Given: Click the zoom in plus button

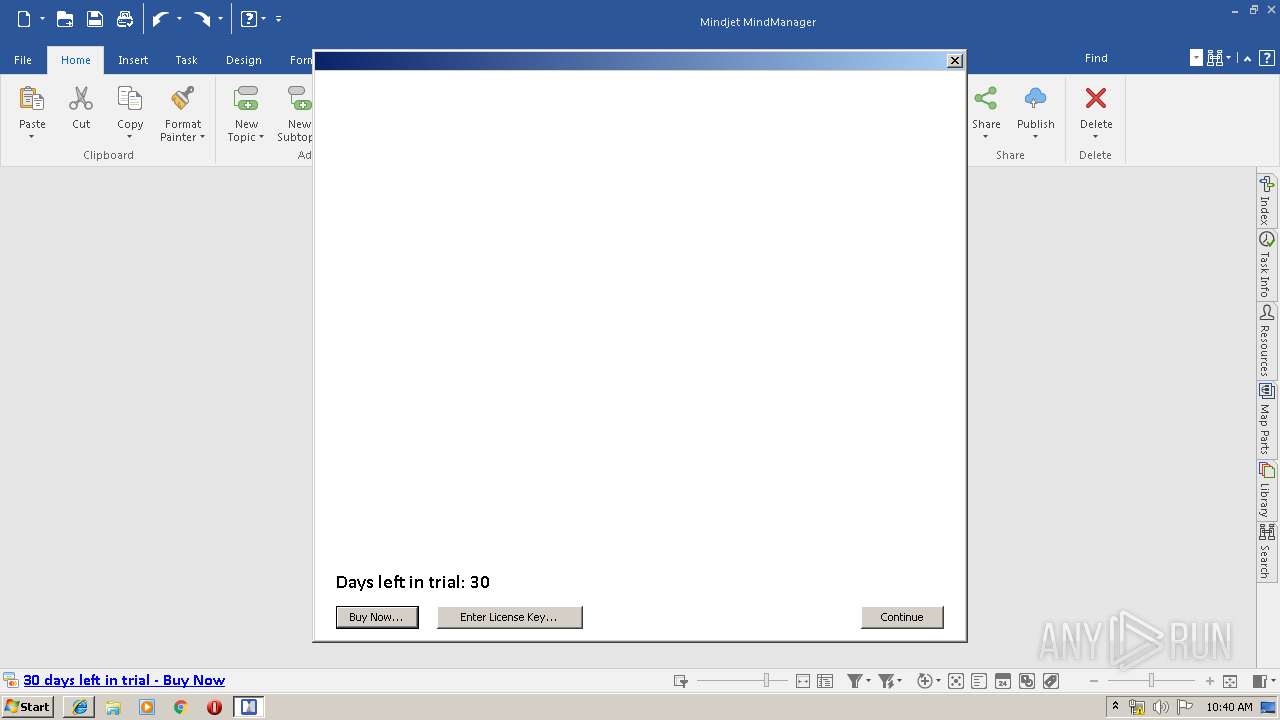Looking at the screenshot, I should pos(1210,681).
